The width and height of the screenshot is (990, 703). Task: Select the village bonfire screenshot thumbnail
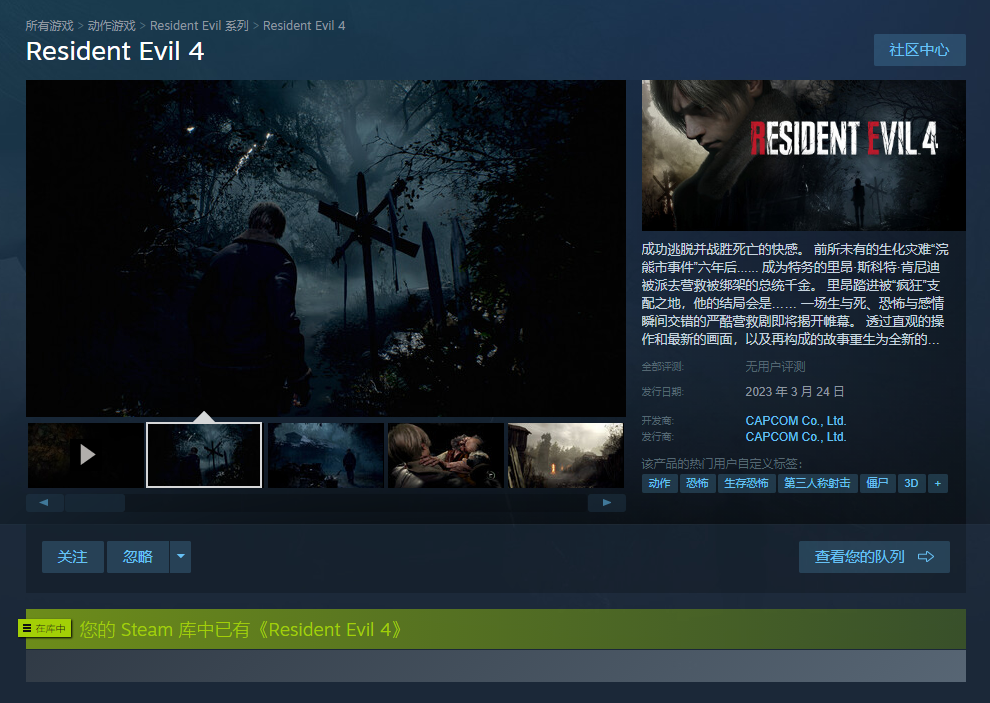[x=566, y=455]
